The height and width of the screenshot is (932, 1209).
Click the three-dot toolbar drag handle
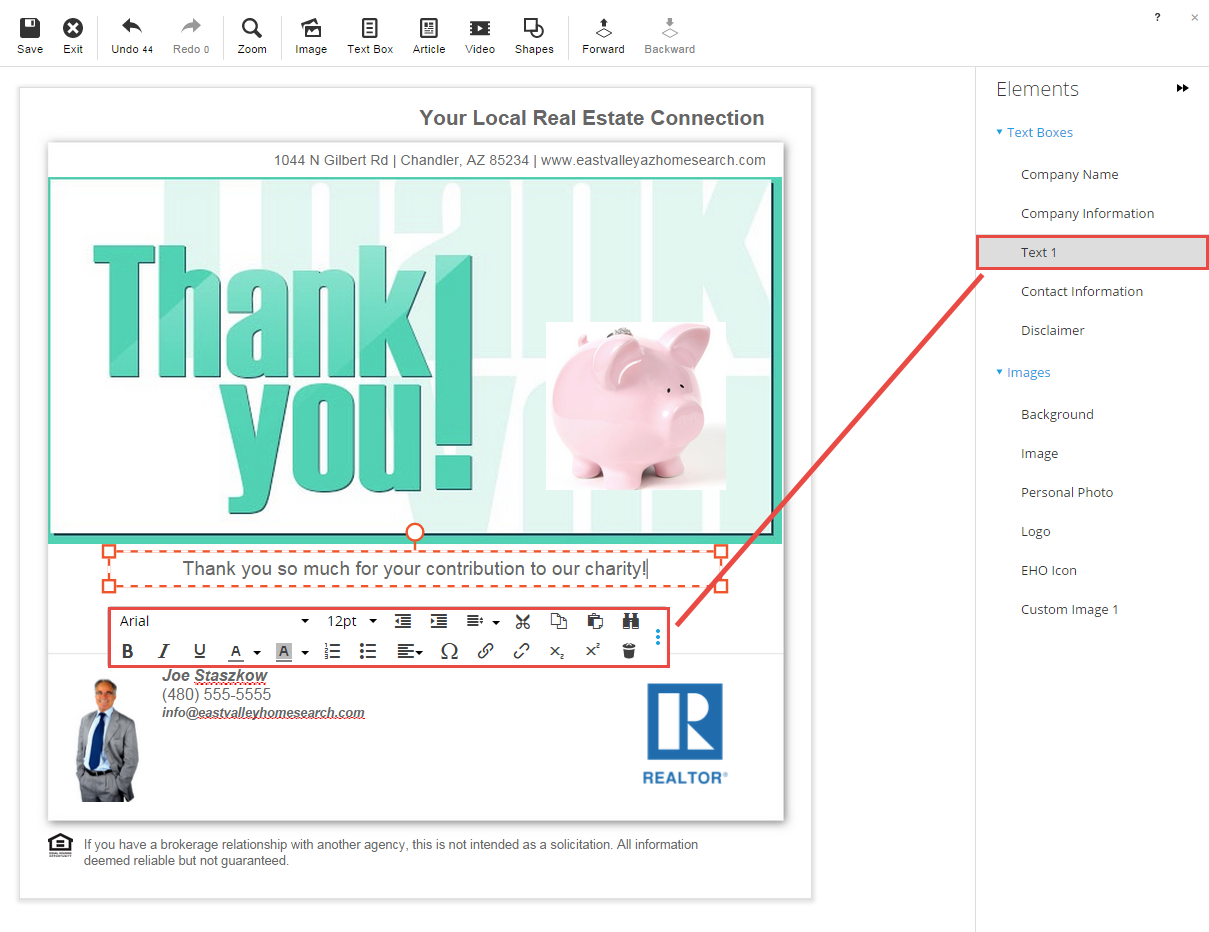click(657, 636)
